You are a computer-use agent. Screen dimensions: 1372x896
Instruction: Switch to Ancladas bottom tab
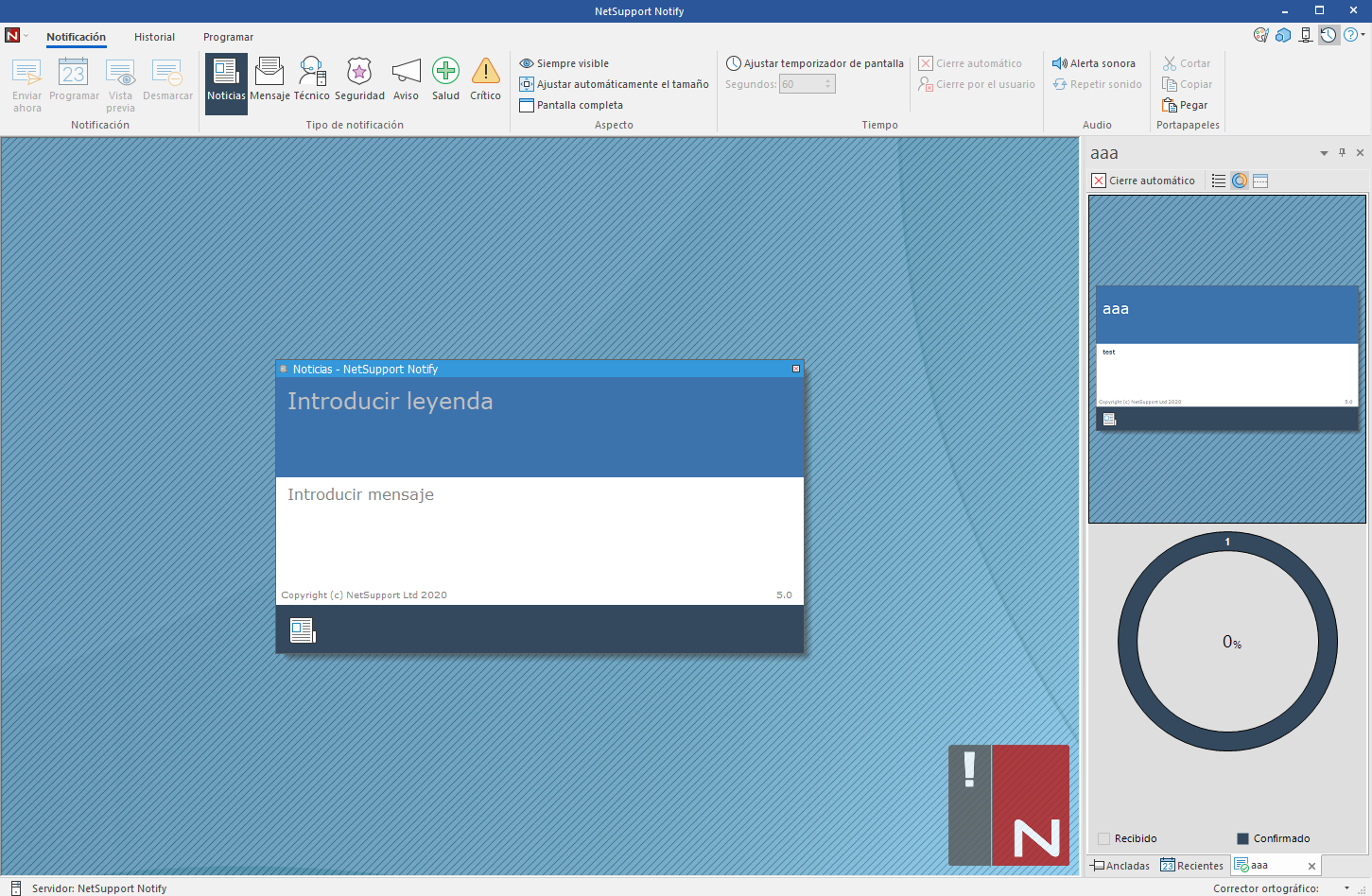(1121, 866)
